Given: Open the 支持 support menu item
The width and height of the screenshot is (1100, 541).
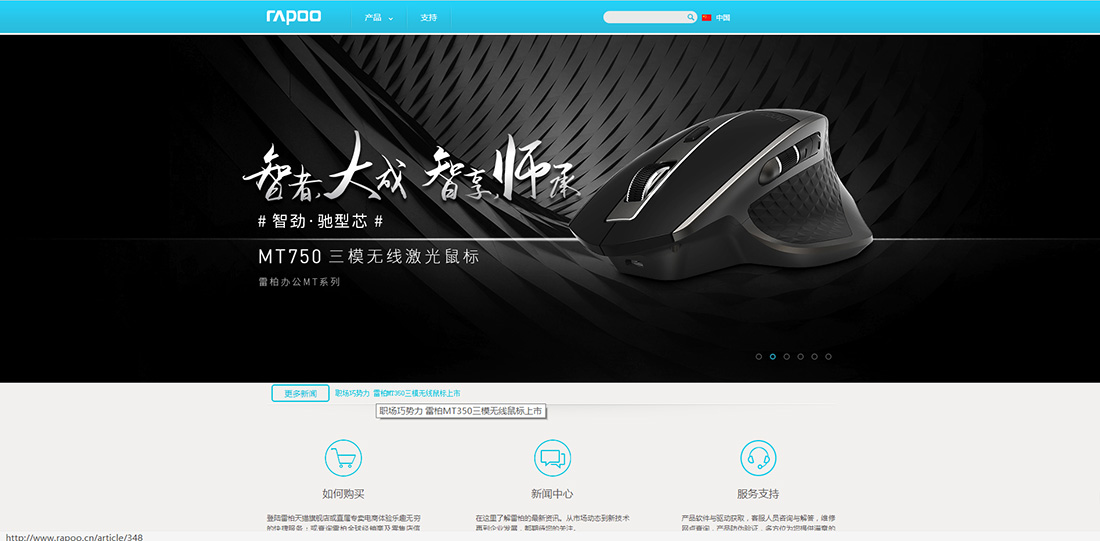Looking at the screenshot, I should [x=429, y=18].
